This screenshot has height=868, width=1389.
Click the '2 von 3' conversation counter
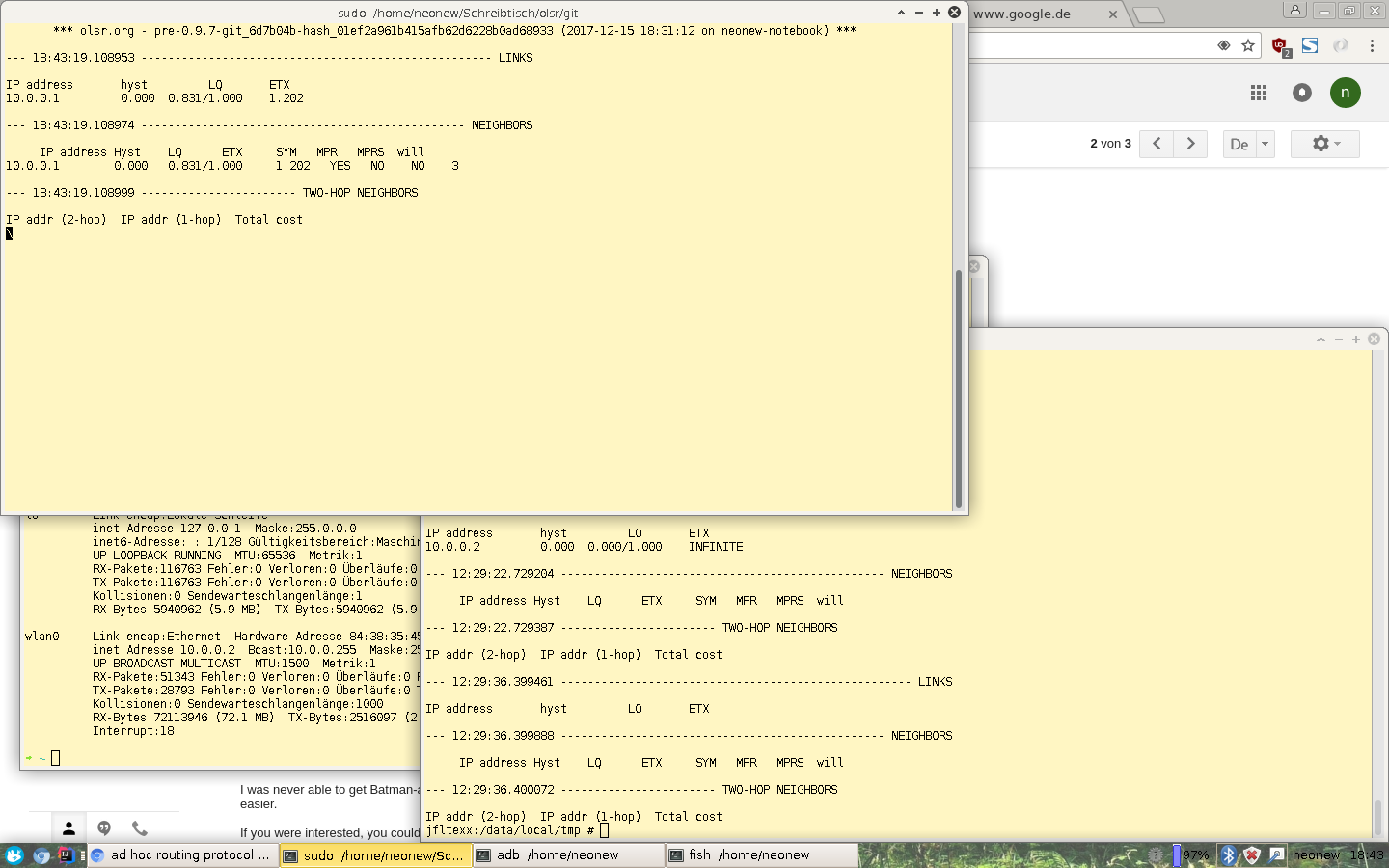pyautogui.click(x=1110, y=144)
